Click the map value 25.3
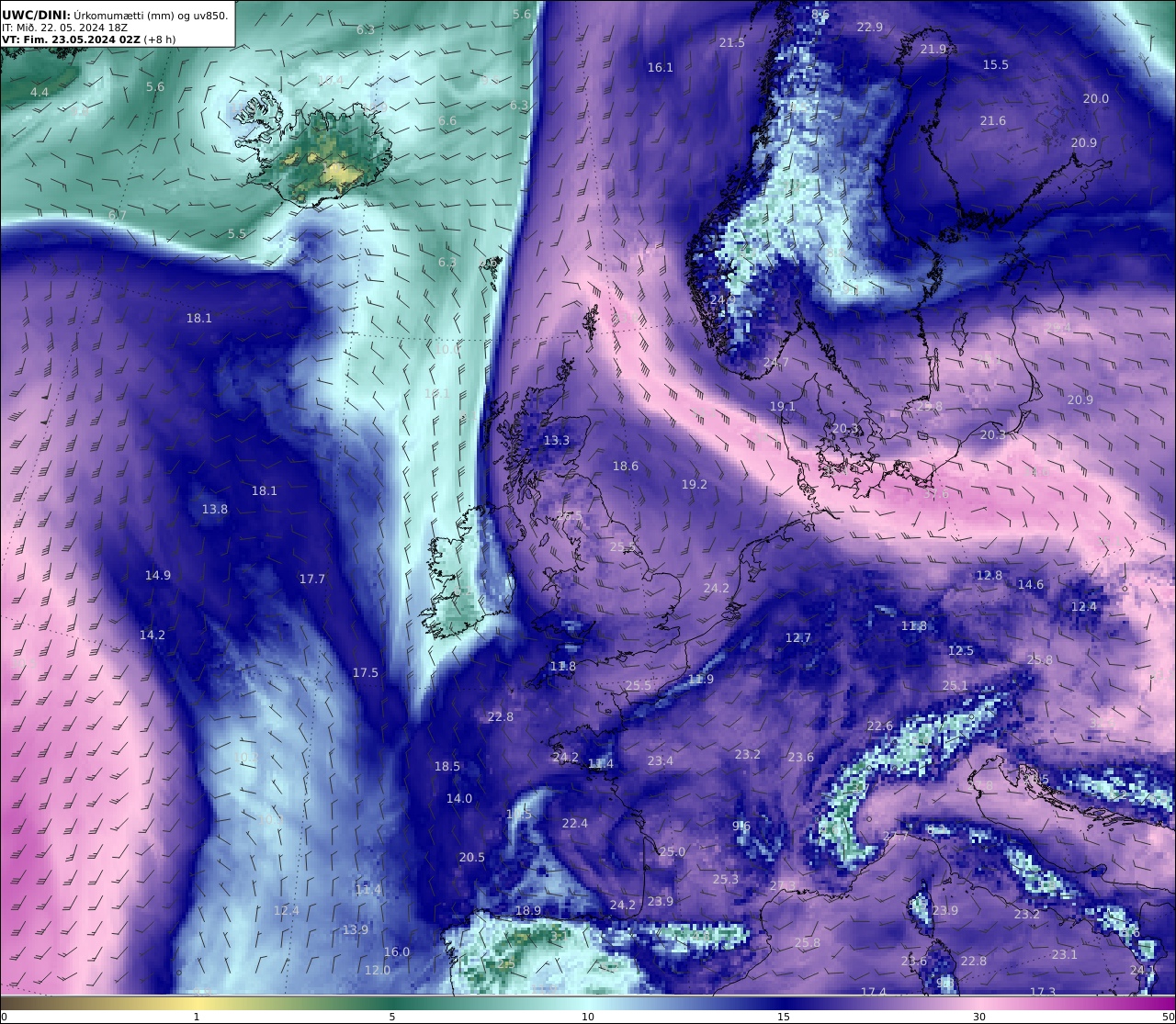1176x1024 pixels. 726,880
